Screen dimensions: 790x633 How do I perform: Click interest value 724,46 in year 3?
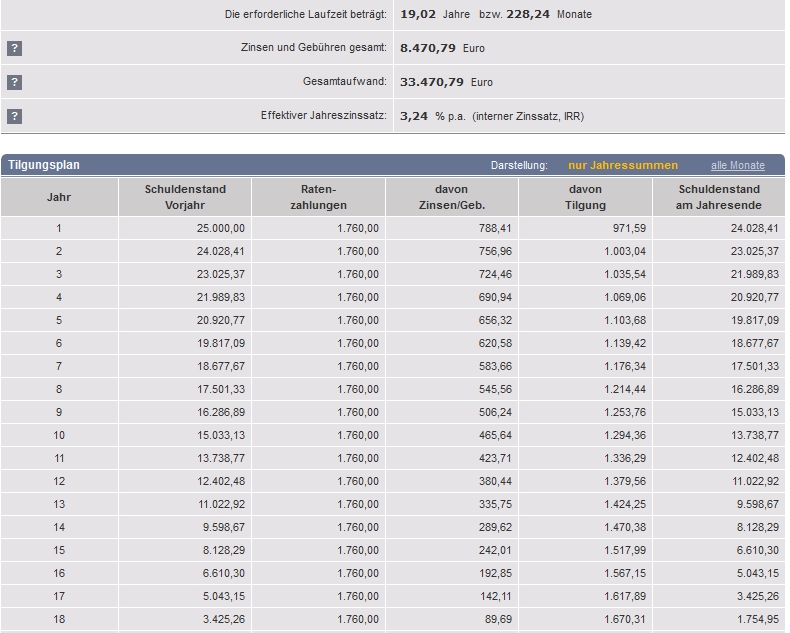click(495, 274)
